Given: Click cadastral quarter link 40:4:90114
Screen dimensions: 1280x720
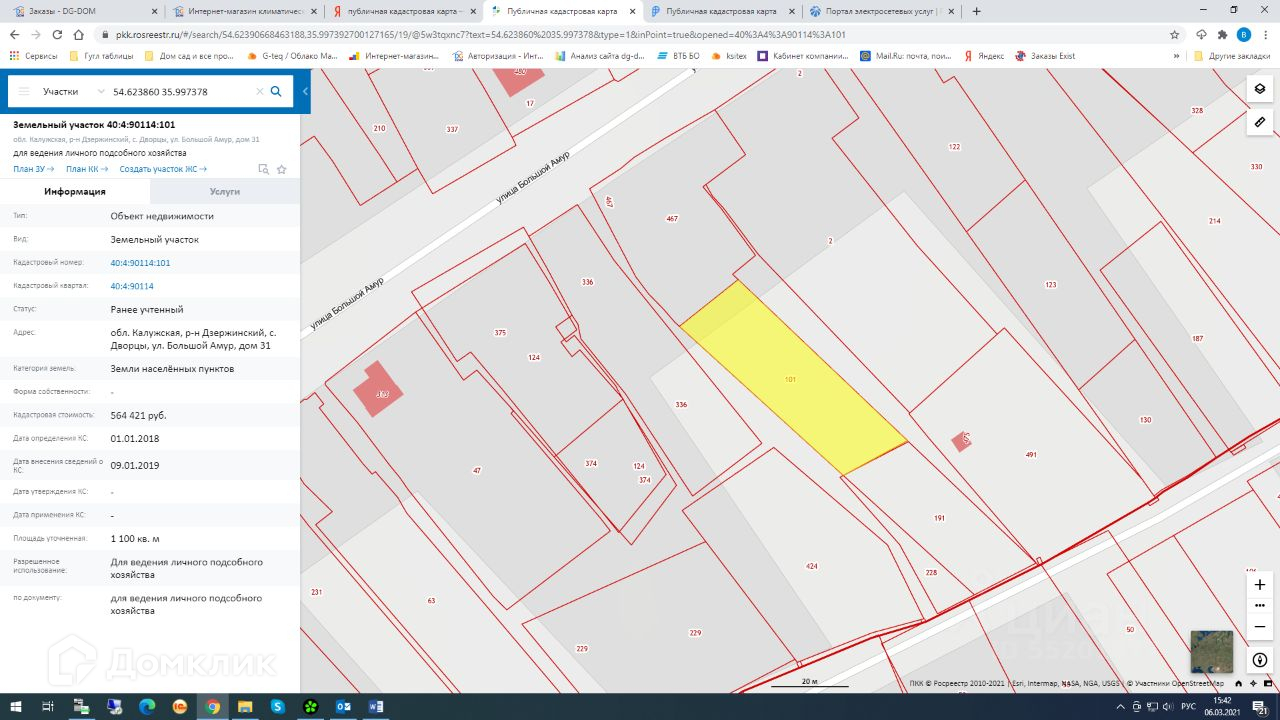Looking at the screenshot, I should tap(132, 286).
